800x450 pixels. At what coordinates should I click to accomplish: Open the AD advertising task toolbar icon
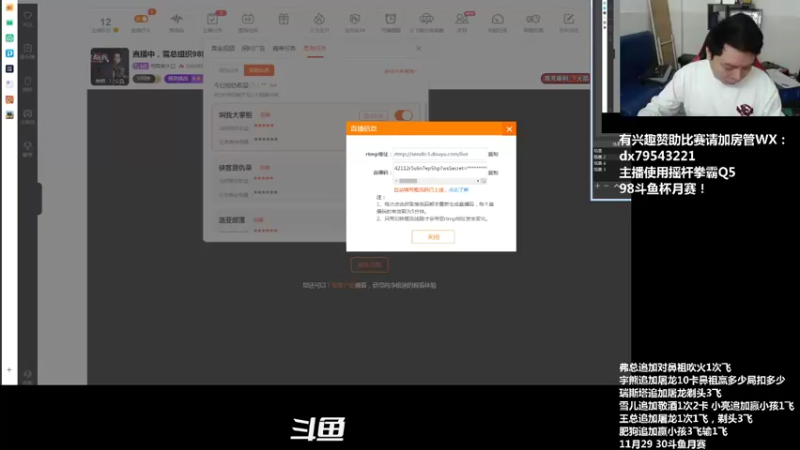coord(248,19)
